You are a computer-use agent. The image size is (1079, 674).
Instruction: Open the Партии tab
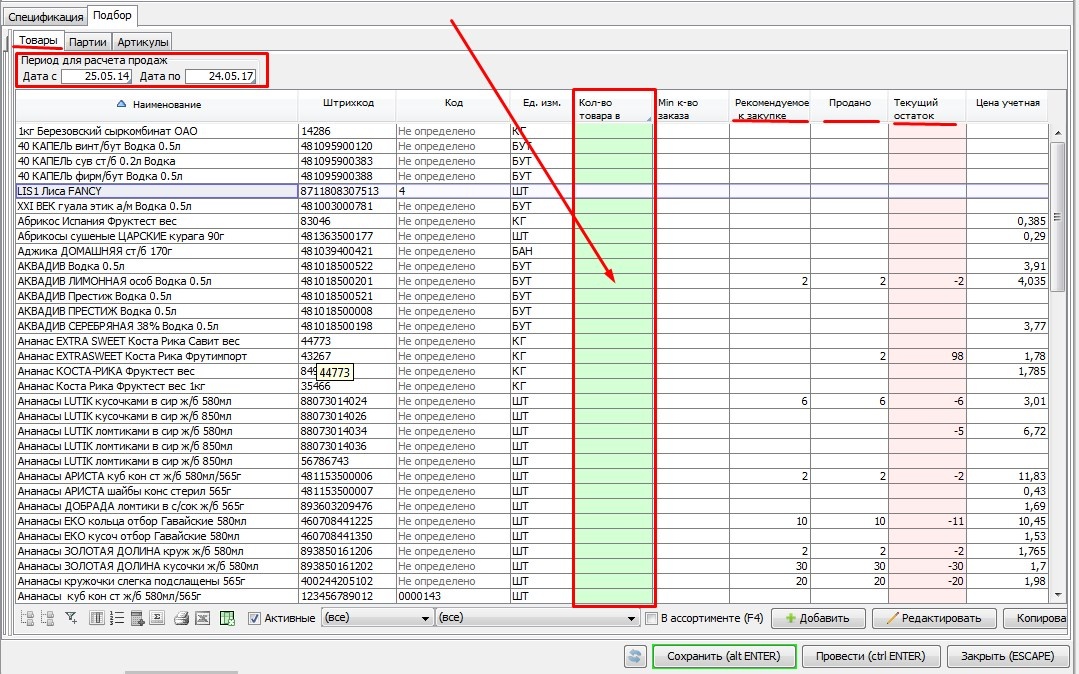point(88,42)
